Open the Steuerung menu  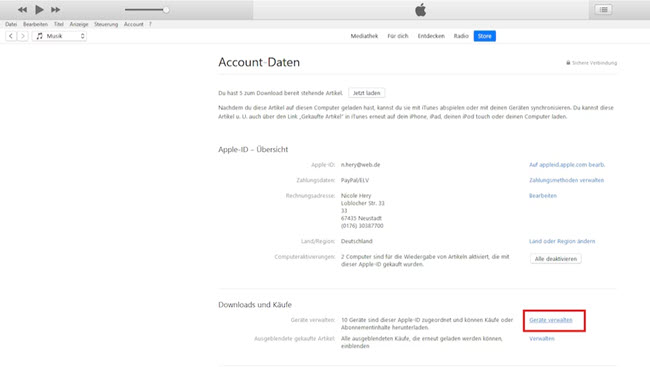[106, 24]
